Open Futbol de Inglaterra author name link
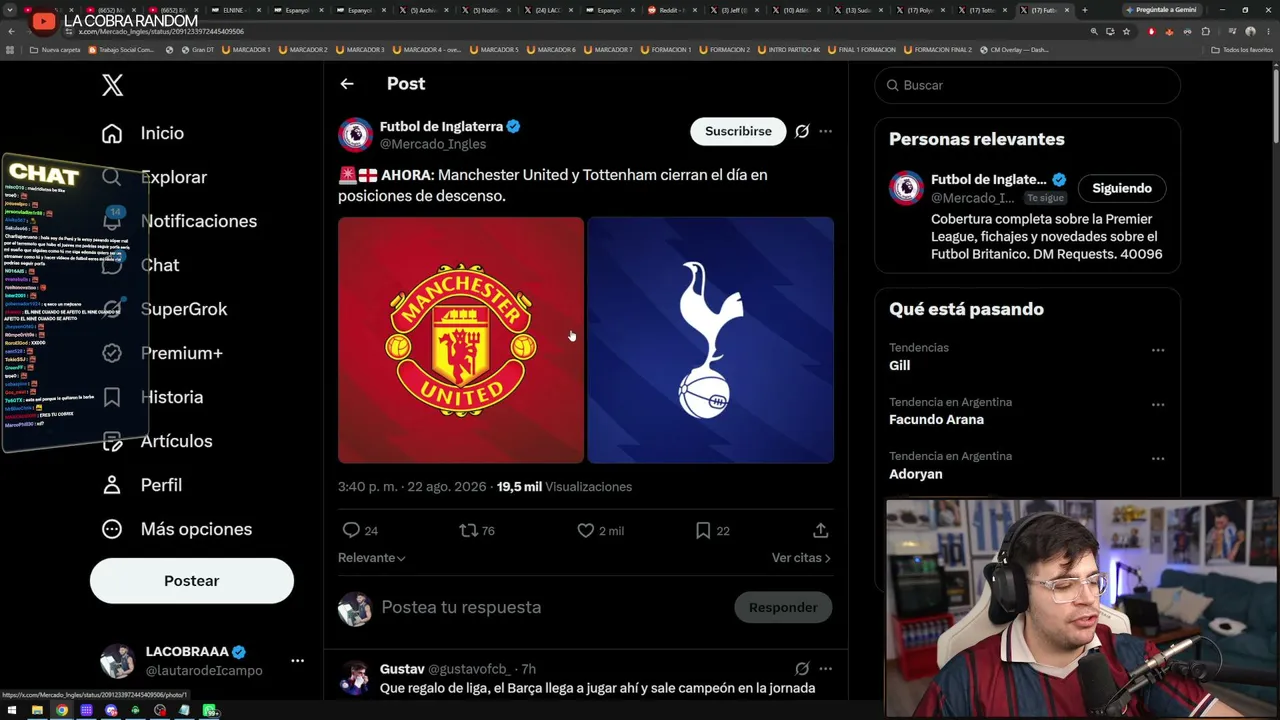Screen dimensions: 1280x720 pos(441,127)
